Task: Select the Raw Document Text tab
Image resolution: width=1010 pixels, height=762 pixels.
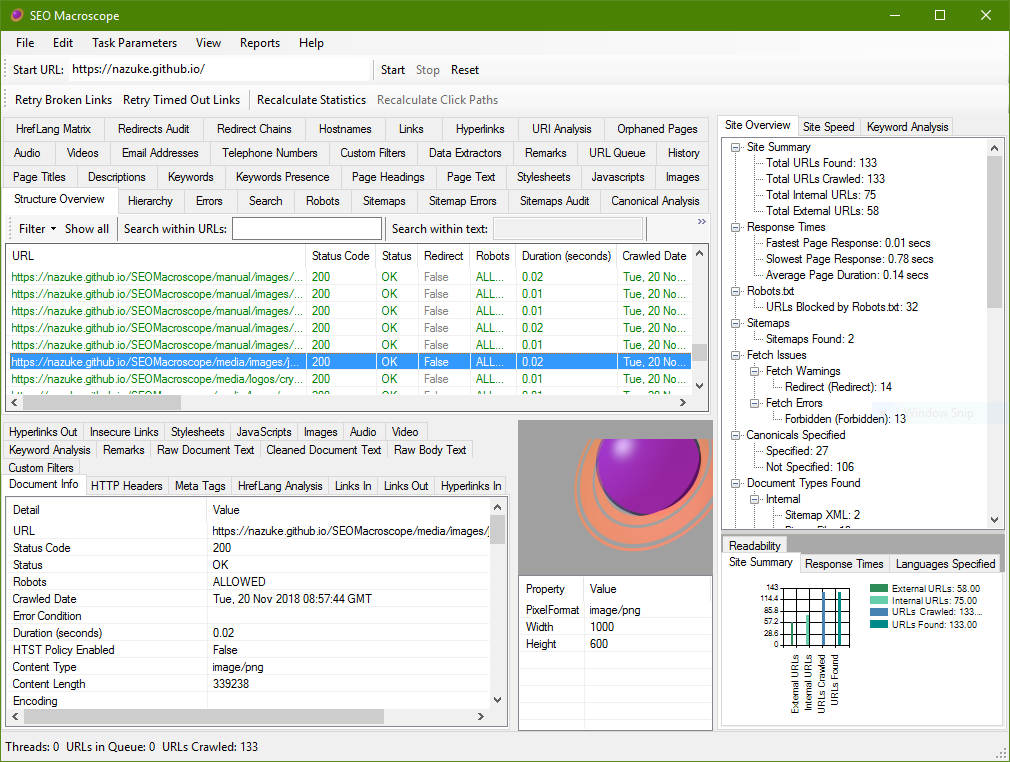Action: (x=205, y=450)
